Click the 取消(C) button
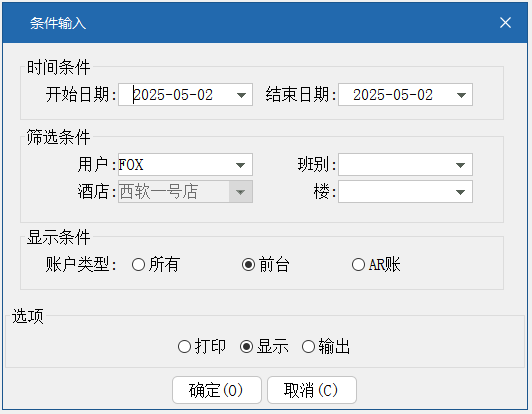 [312, 390]
